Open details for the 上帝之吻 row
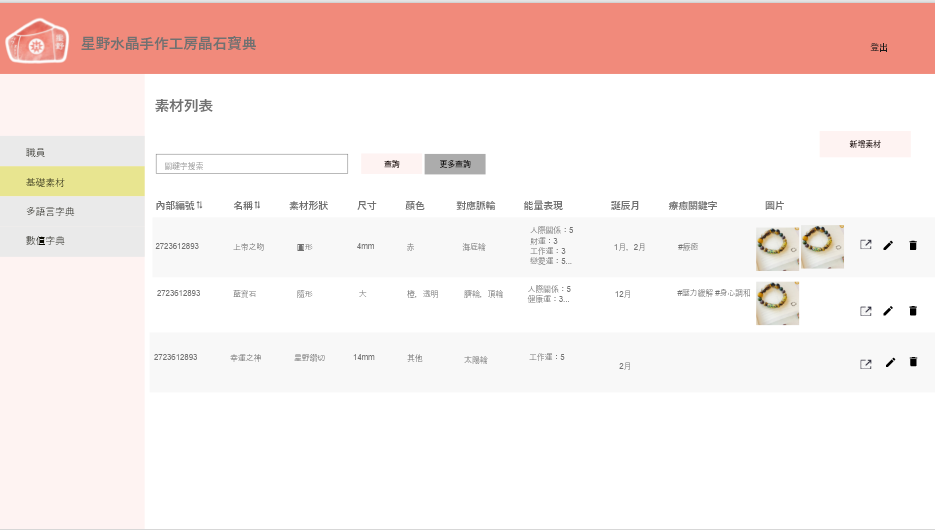Image resolution: width=935 pixels, height=530 pixels. 866,245
